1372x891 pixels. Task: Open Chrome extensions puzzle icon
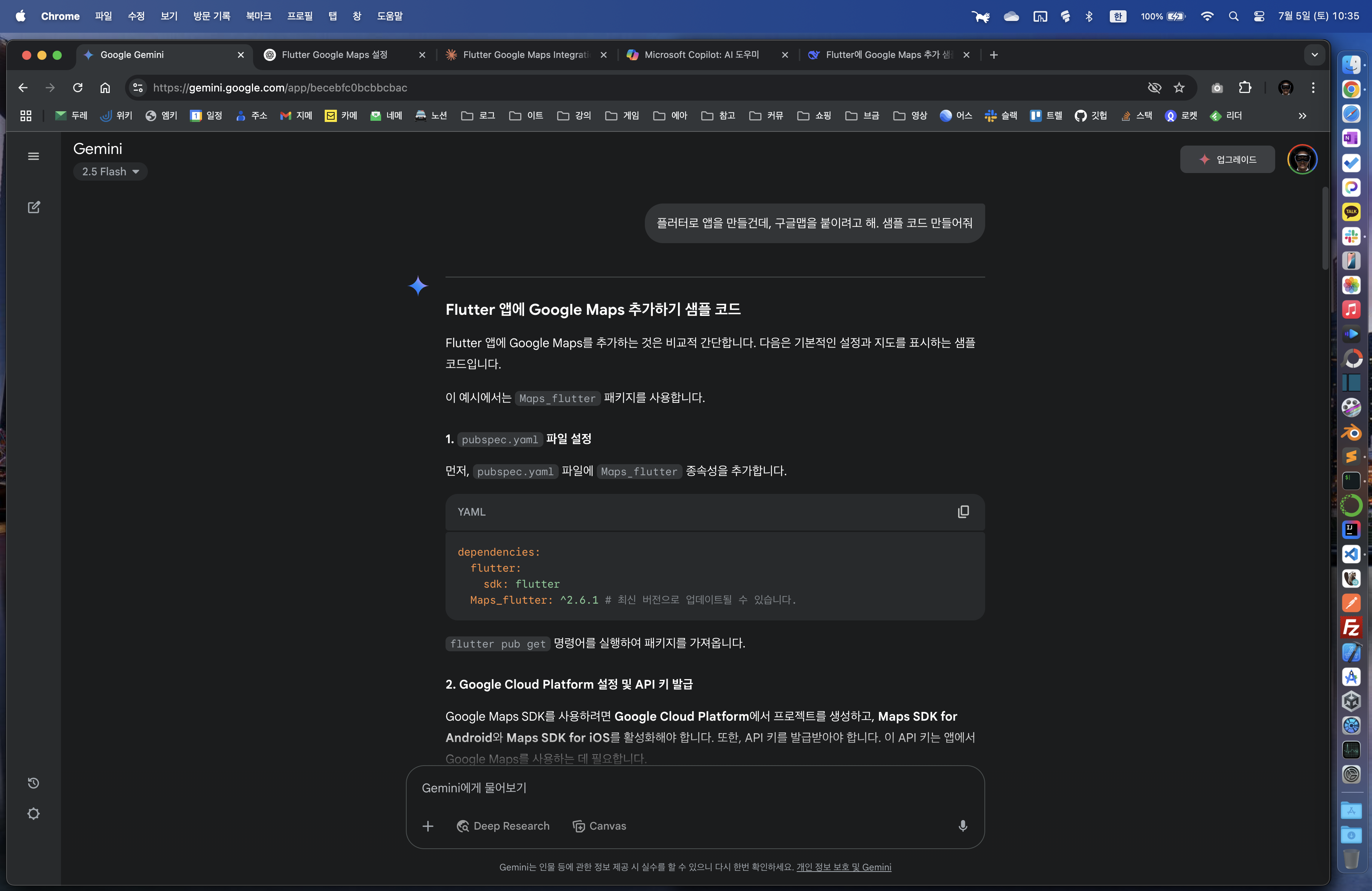pos(1245,88)
